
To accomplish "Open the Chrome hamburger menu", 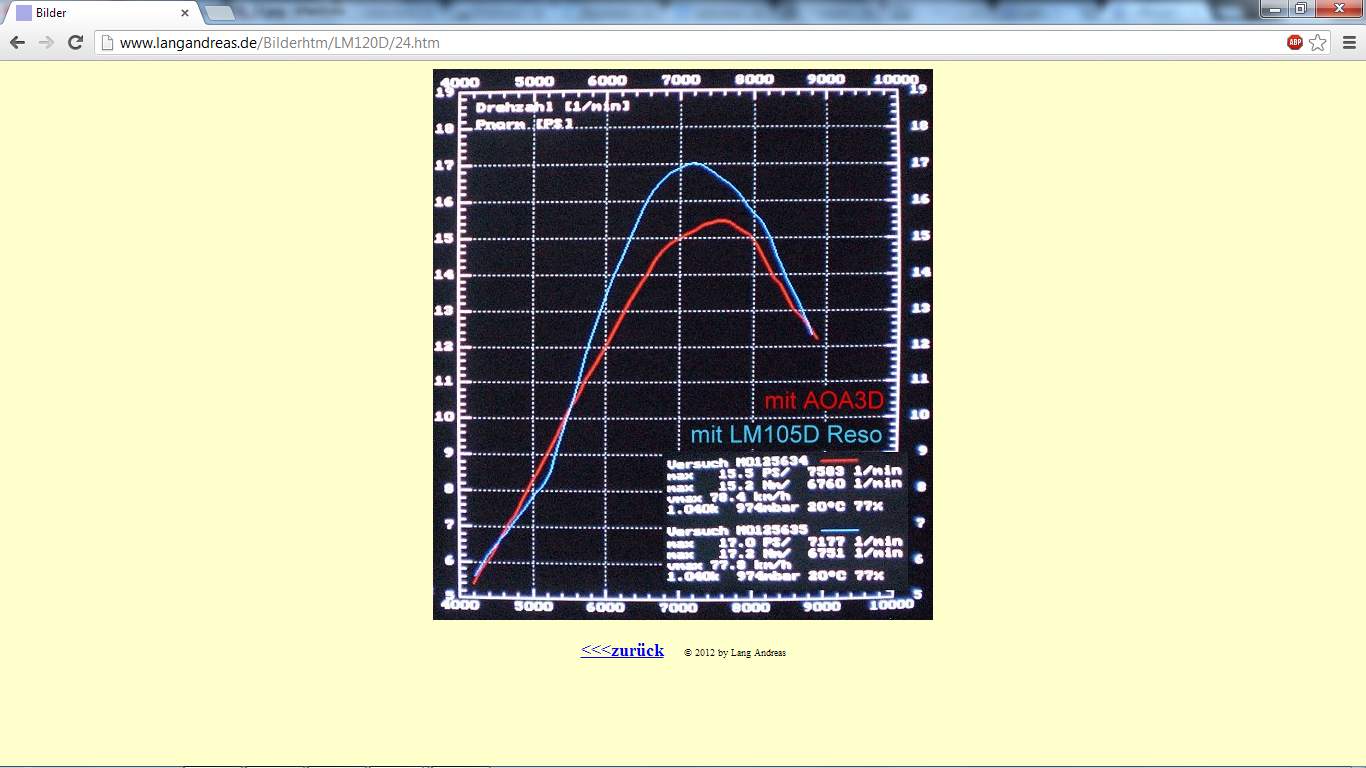I will (x=1349, y=42).
